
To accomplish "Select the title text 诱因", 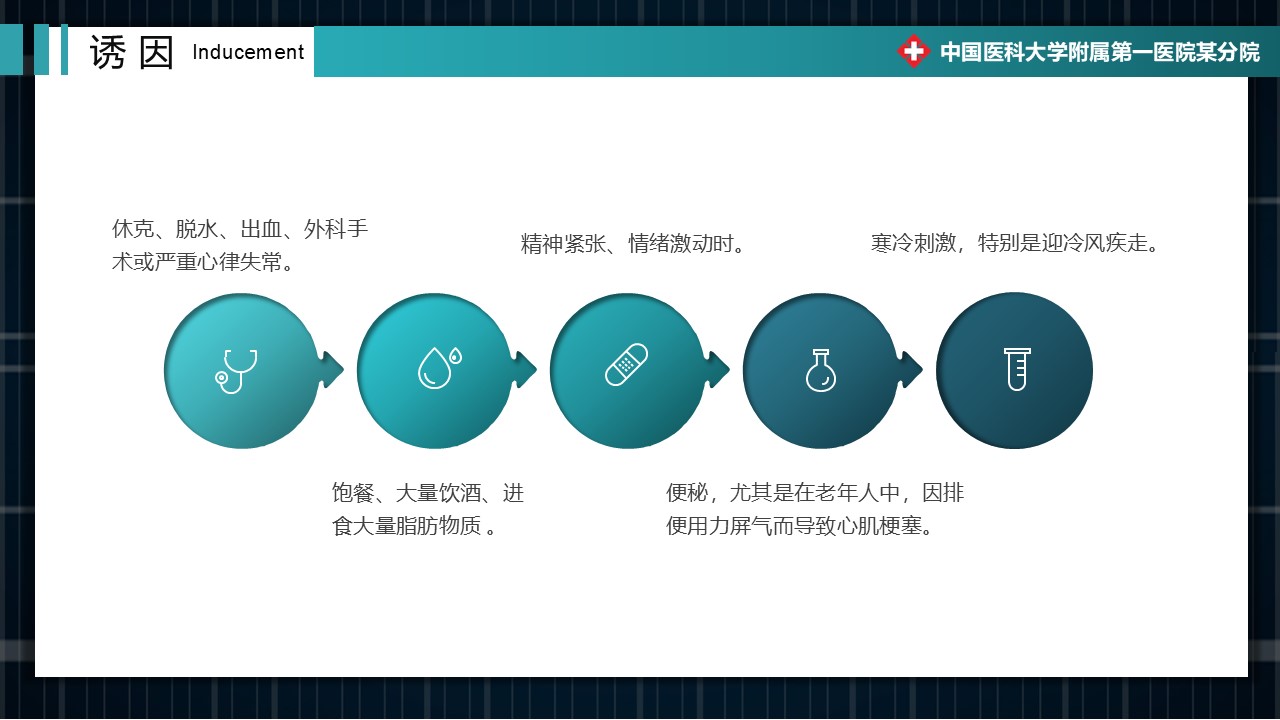I will 132,52.
